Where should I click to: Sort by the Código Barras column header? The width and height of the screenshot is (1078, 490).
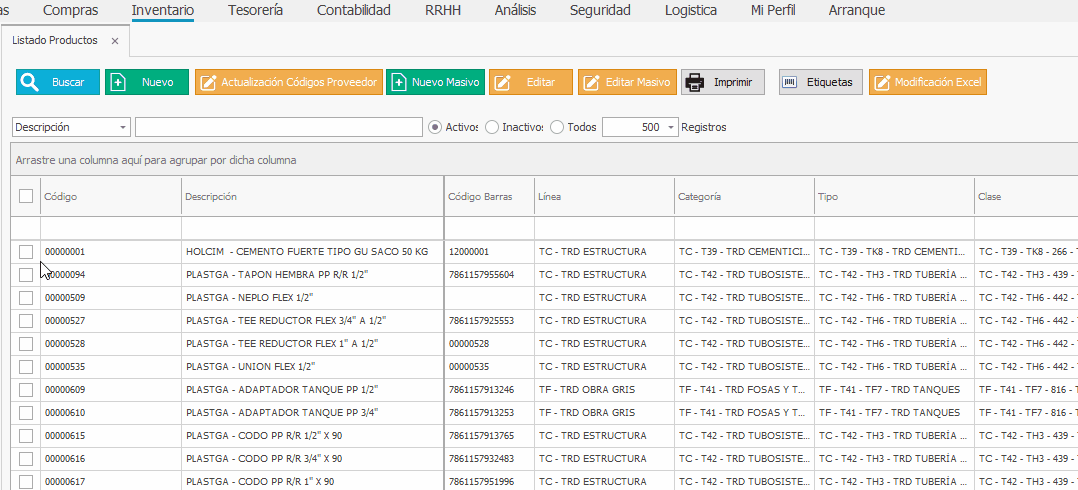pyautogui.click(x=490, y=197)
